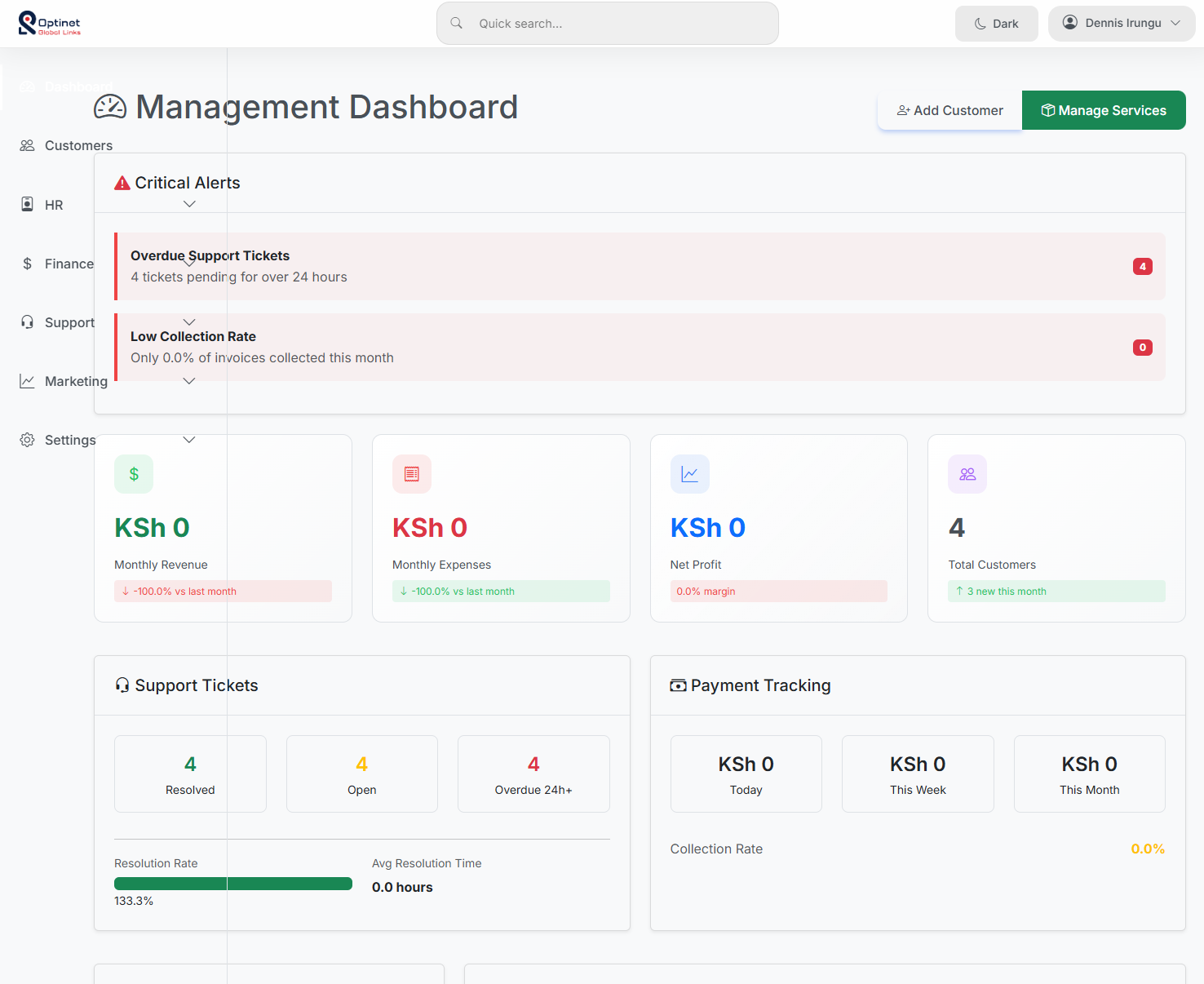
Task: Click '-100.0% vs last month' on Monthly Expenses
Action: (501, 592)
